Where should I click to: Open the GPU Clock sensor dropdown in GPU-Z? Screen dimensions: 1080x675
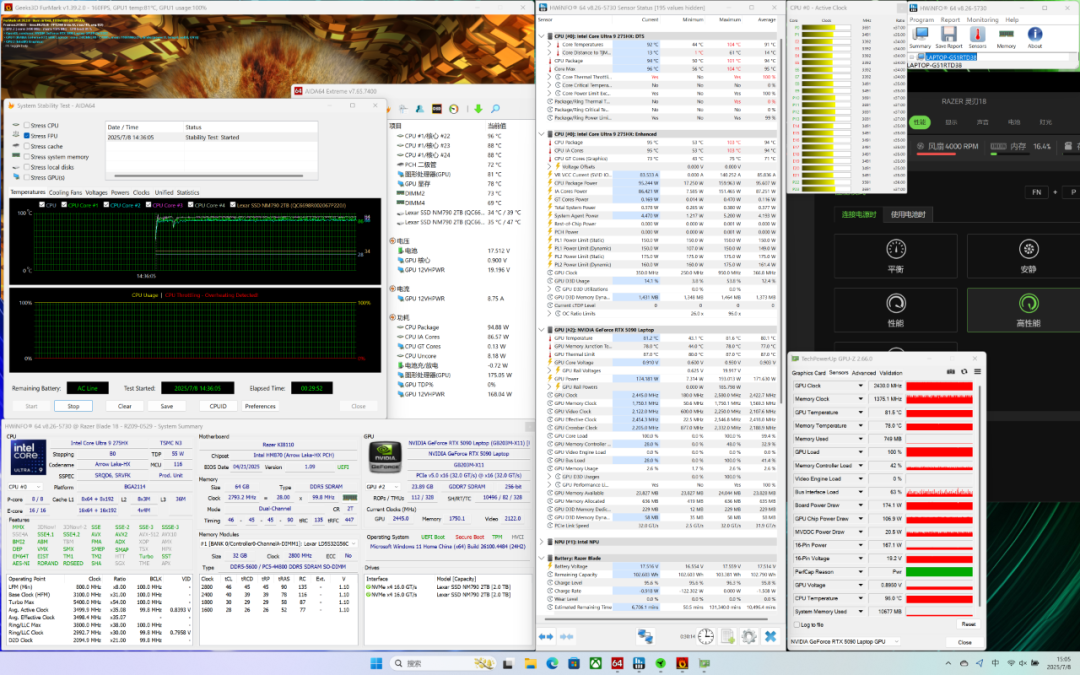click(x=860, y=386)
